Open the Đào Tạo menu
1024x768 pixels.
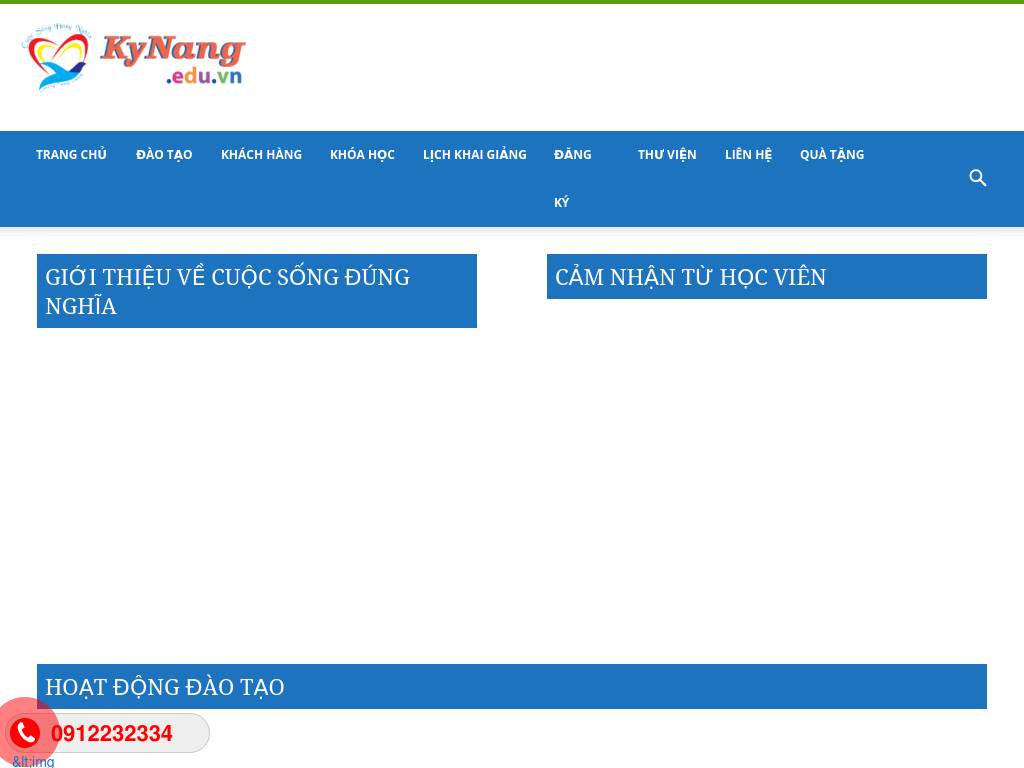coord(164,155)
